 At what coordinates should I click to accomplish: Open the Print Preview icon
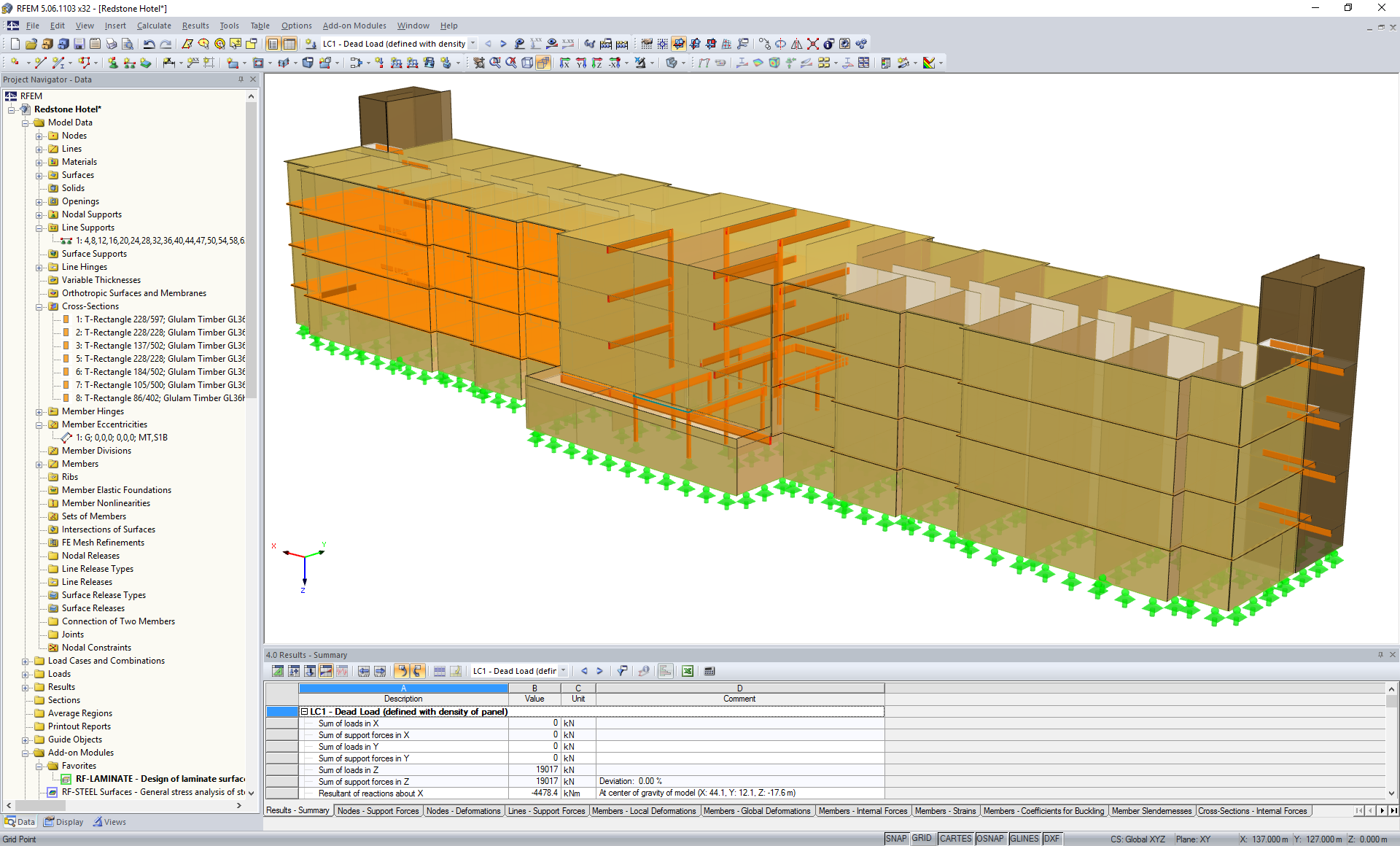(x=128, y=44)
